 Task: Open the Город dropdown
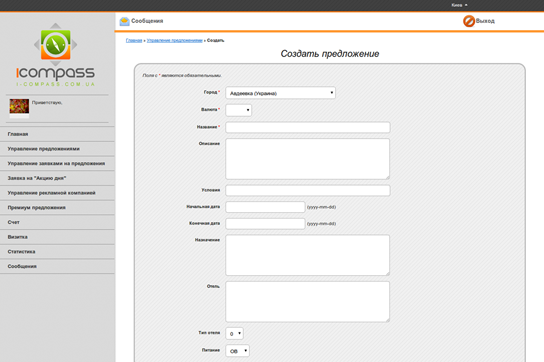[x=280, y=93]
